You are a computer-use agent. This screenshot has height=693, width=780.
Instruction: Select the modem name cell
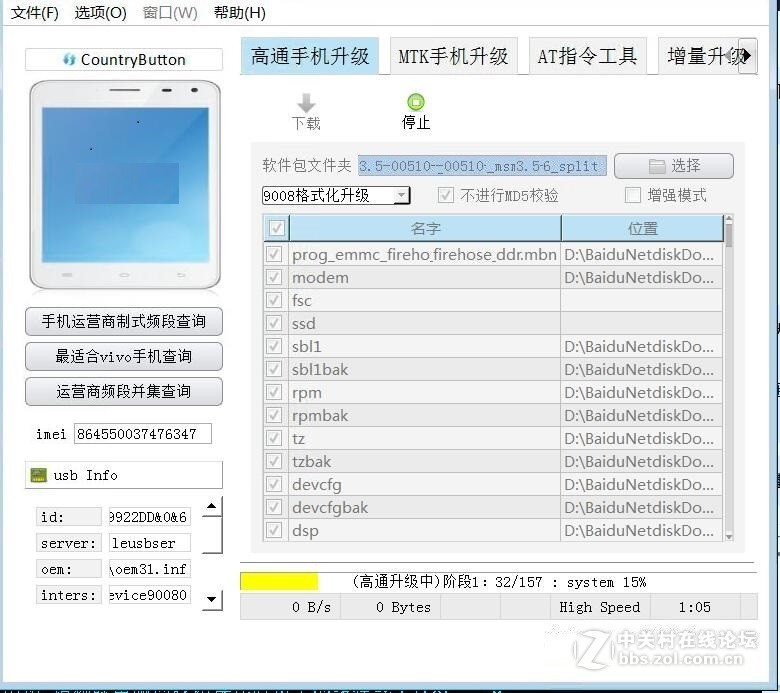(424, 277)
